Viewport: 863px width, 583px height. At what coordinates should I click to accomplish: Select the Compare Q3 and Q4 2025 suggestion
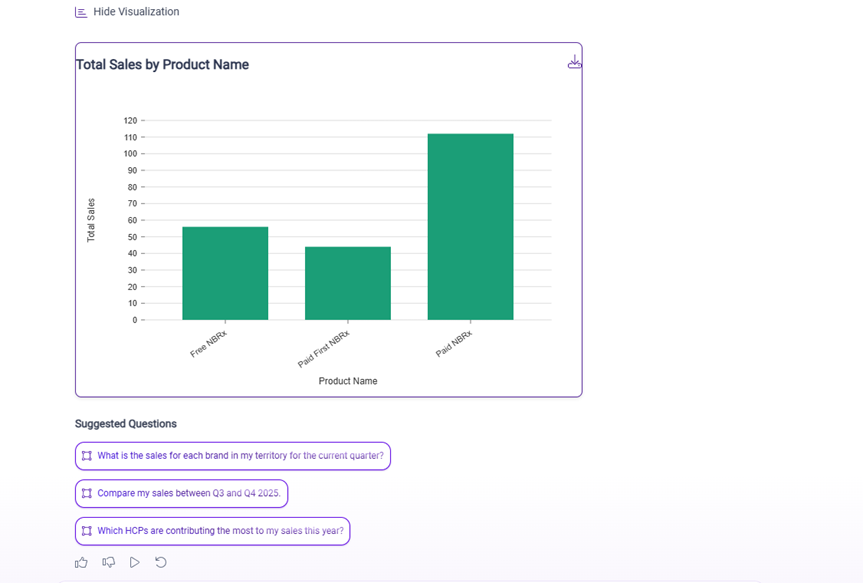click(x=188, y=493)
